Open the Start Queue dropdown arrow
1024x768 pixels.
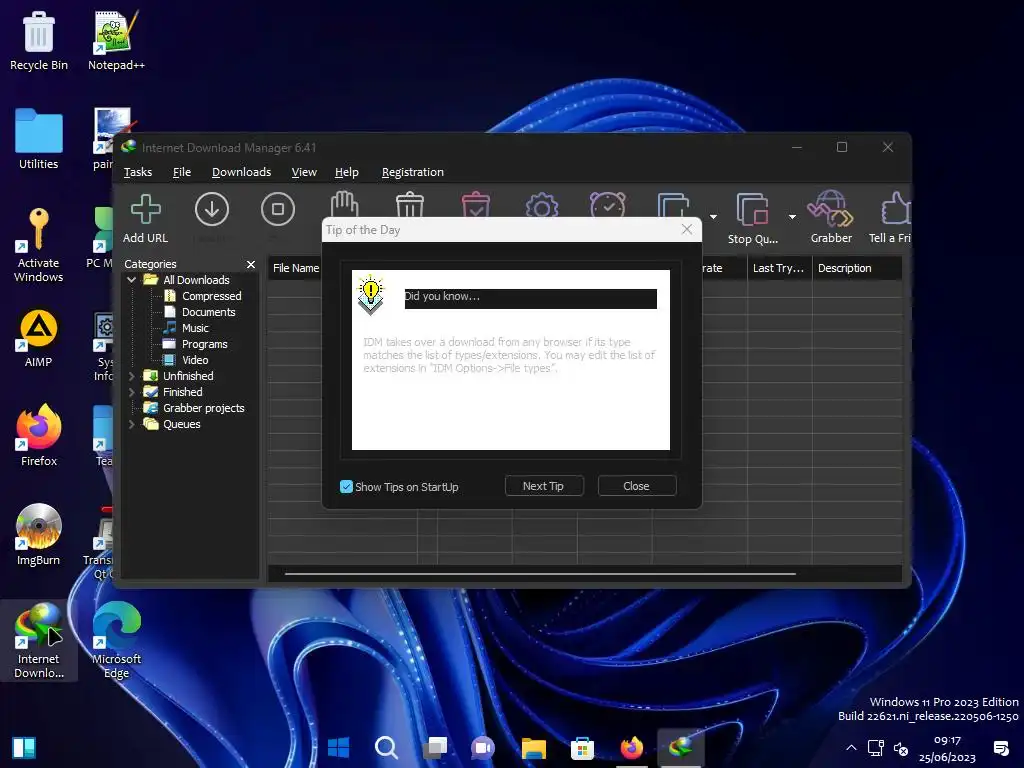pos(713,217)
